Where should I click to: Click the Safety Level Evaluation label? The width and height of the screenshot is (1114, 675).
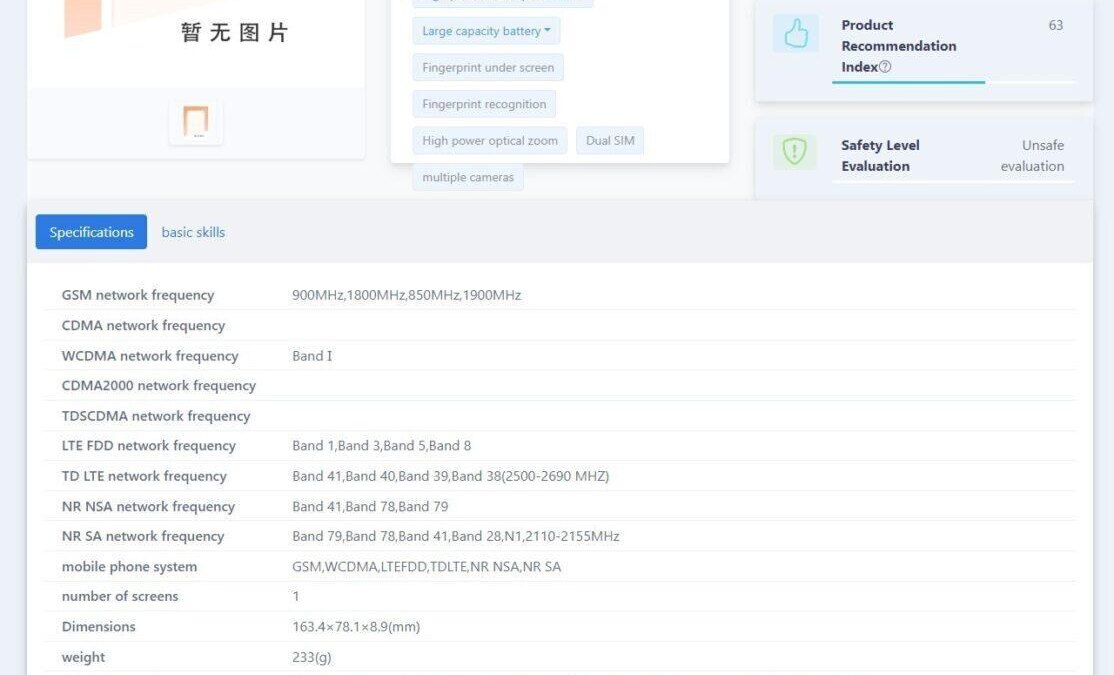tap(880, 156)
